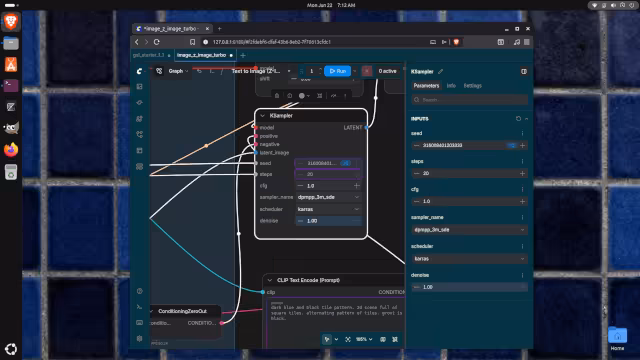The height and width of the screenshot is (360, 640).
Task: Click the '0 active' jobs indicator
Action: coord(387,71)
